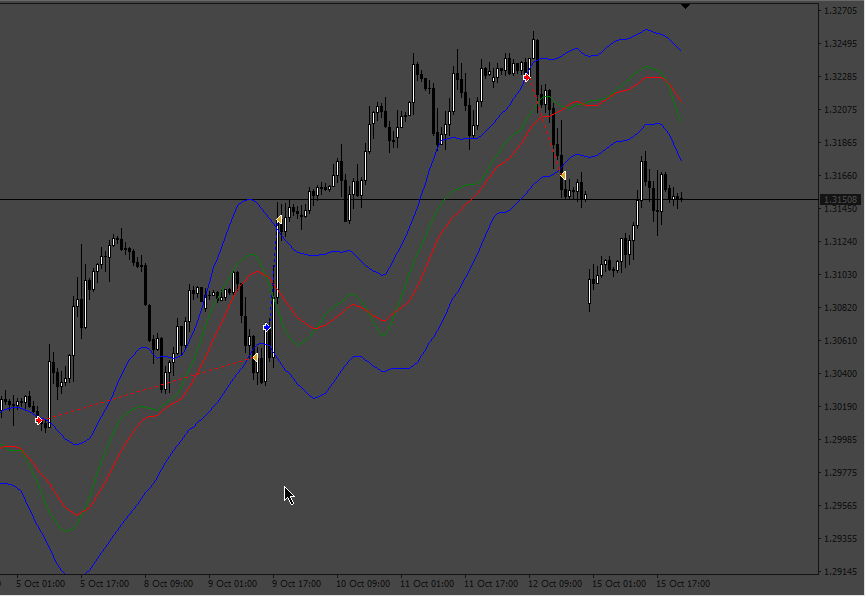
Task: Click the 1.29775 price label
Action: [840, 473]
